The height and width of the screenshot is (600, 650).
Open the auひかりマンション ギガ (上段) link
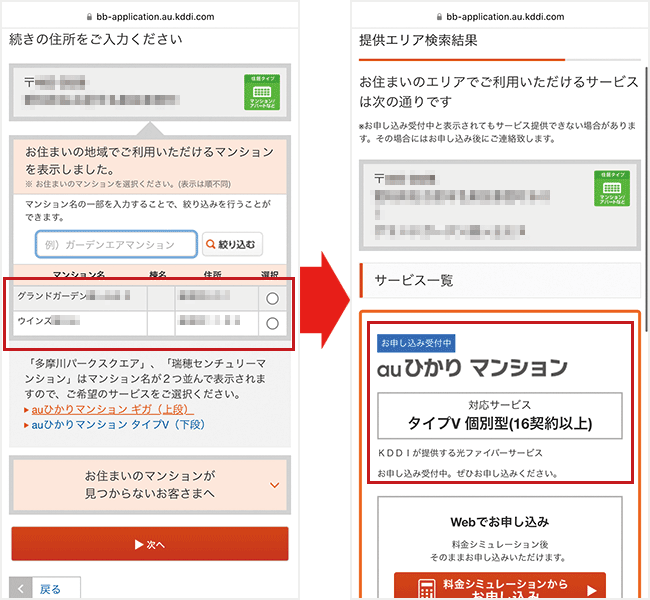click(112, 409)
